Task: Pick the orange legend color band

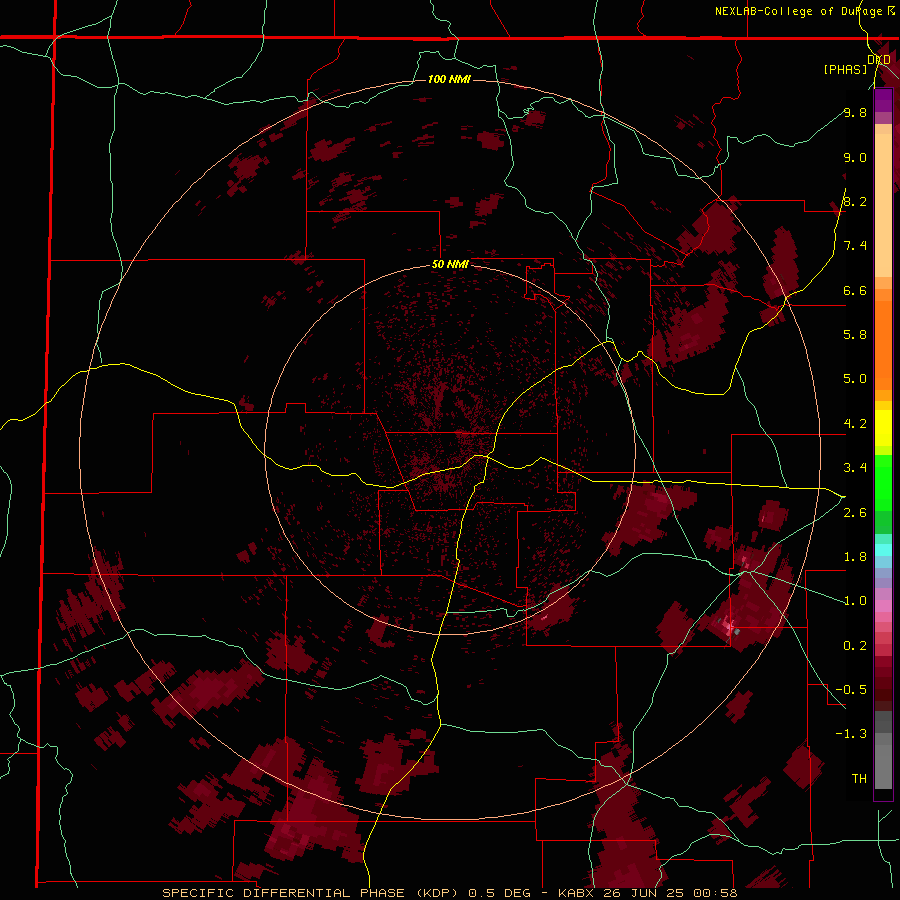Action: (883, 344)
